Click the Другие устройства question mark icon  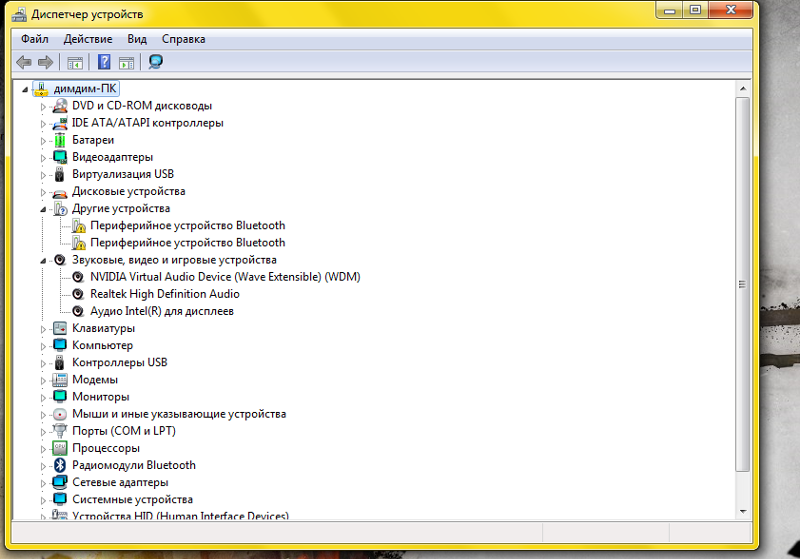(60, 209)
